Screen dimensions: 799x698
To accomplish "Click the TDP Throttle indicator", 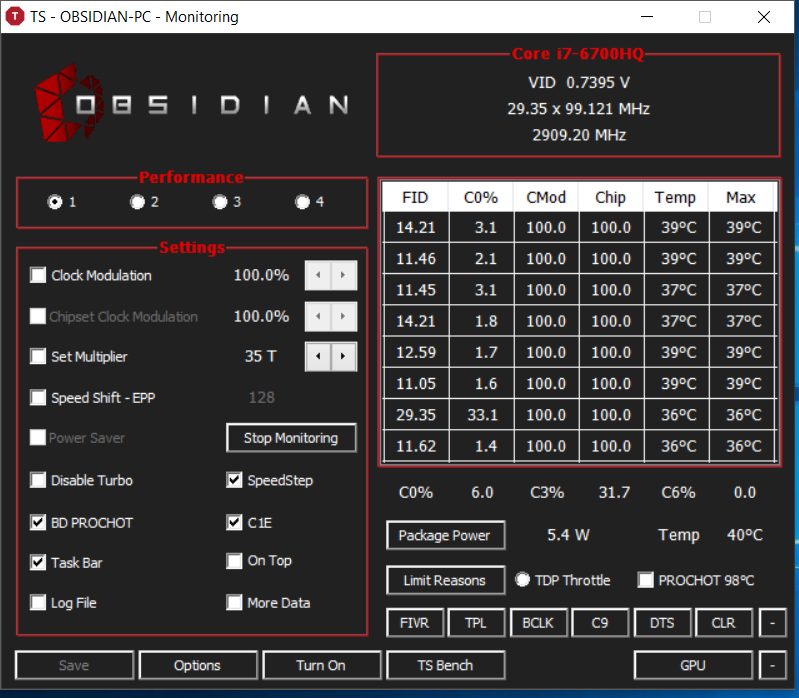I will [522, 580].
